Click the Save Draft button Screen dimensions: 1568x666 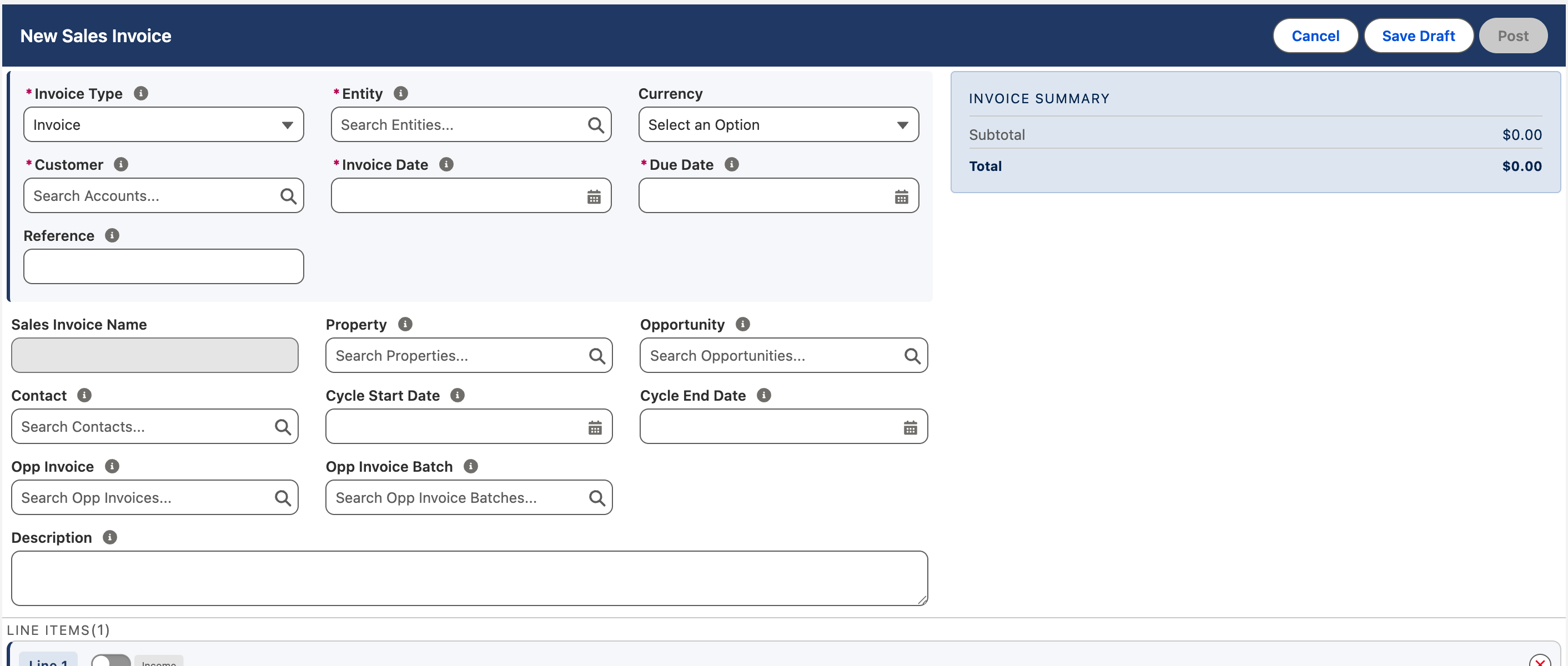(x=1418, y=36)
